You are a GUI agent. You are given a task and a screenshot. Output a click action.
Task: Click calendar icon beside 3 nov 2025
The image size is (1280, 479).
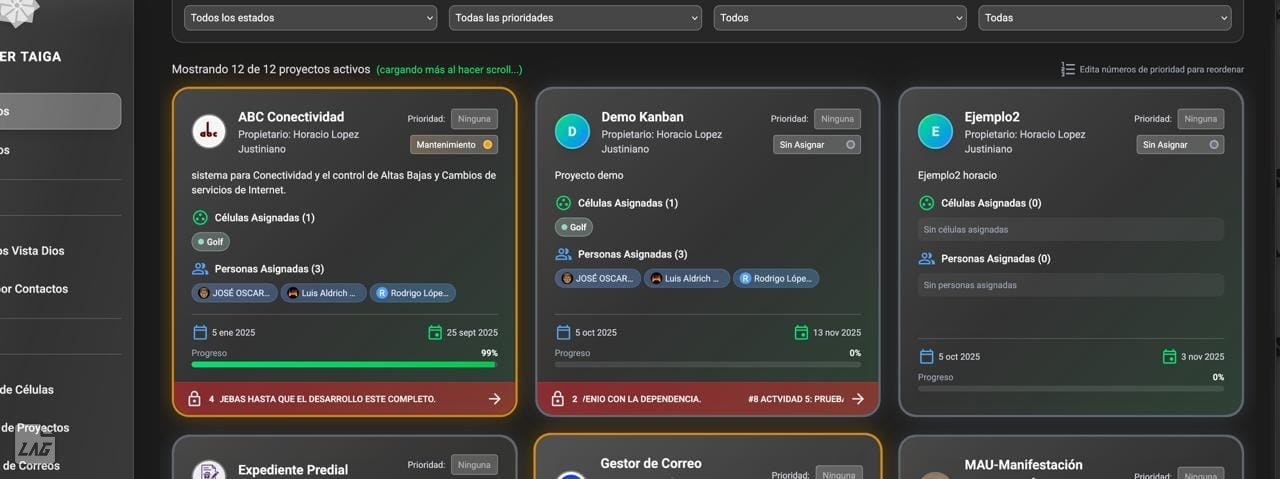[1170, 356]
